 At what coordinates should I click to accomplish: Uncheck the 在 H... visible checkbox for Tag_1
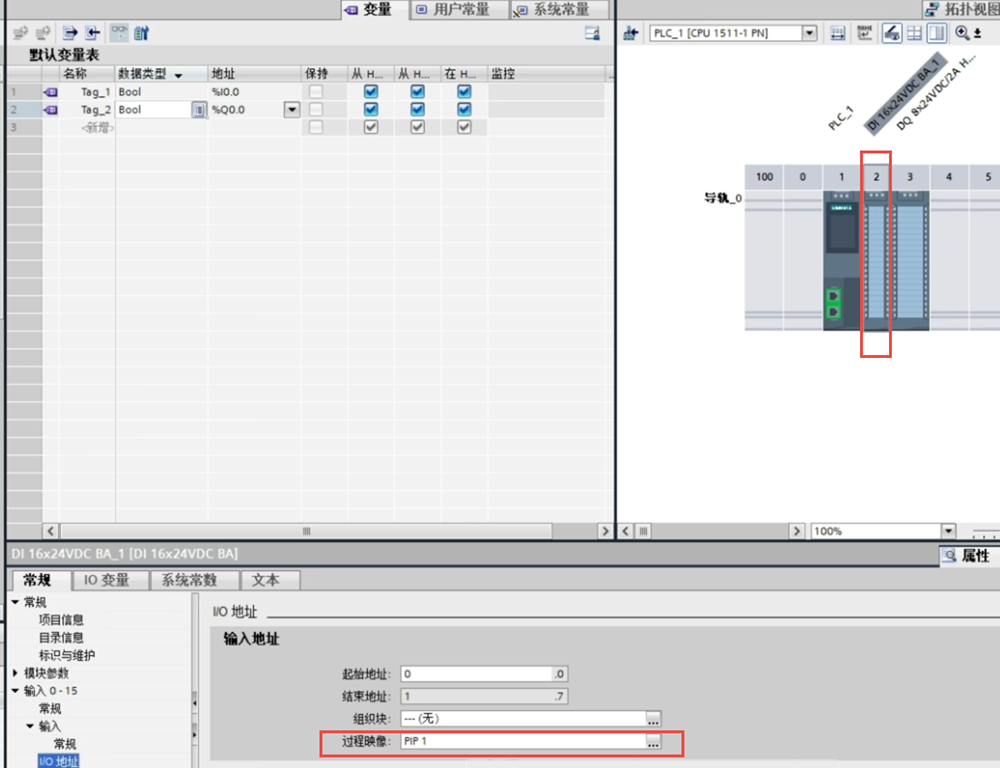point(464,92)
